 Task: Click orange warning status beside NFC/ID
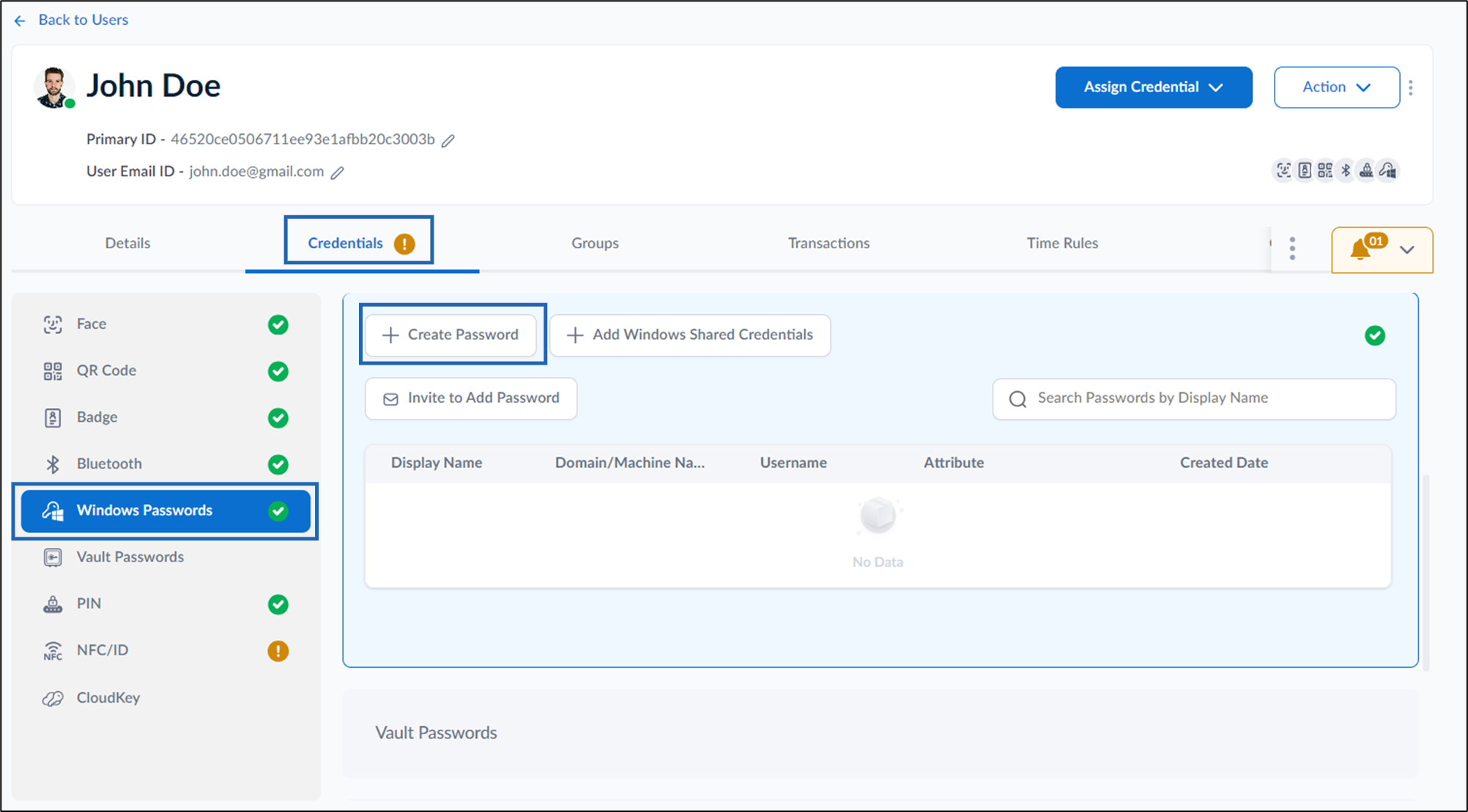(x=278, y=651)
